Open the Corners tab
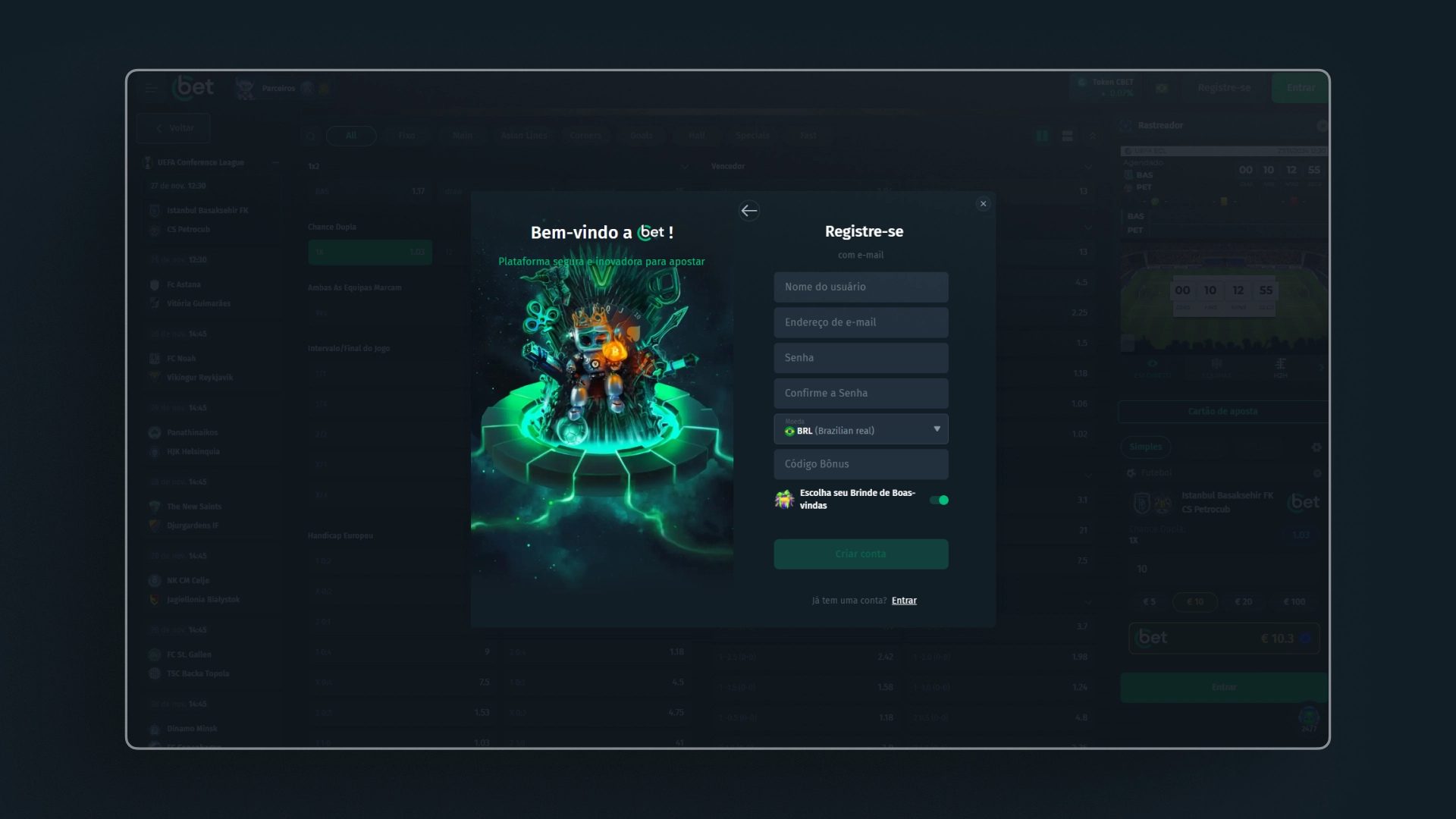The height and width of the screenshot is (819, 1456). [585, 136]
